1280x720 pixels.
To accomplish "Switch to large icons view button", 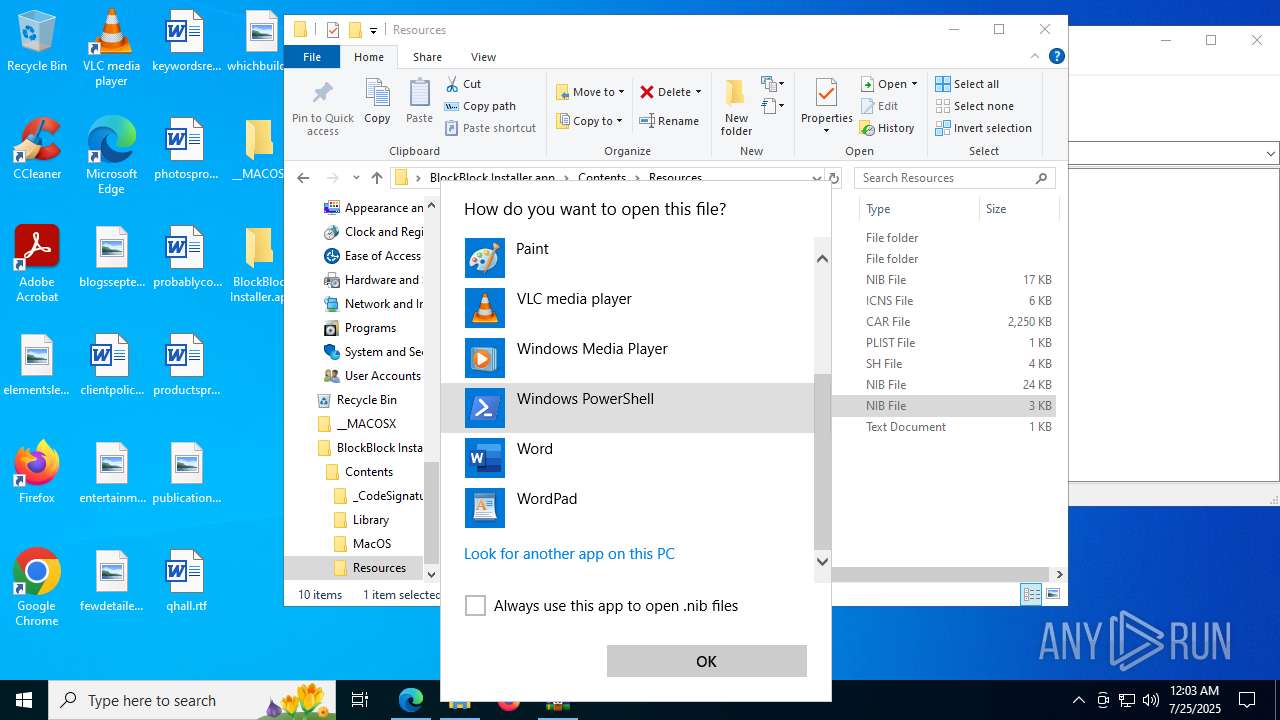I will click(1052, 594).
